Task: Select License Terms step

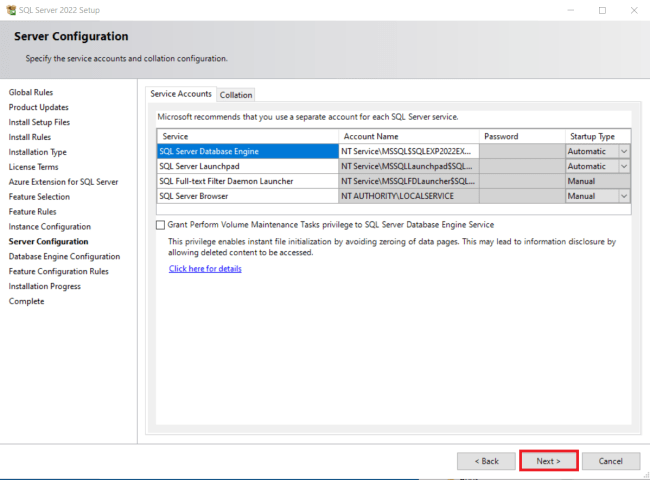Action: [x=34, y=167]
